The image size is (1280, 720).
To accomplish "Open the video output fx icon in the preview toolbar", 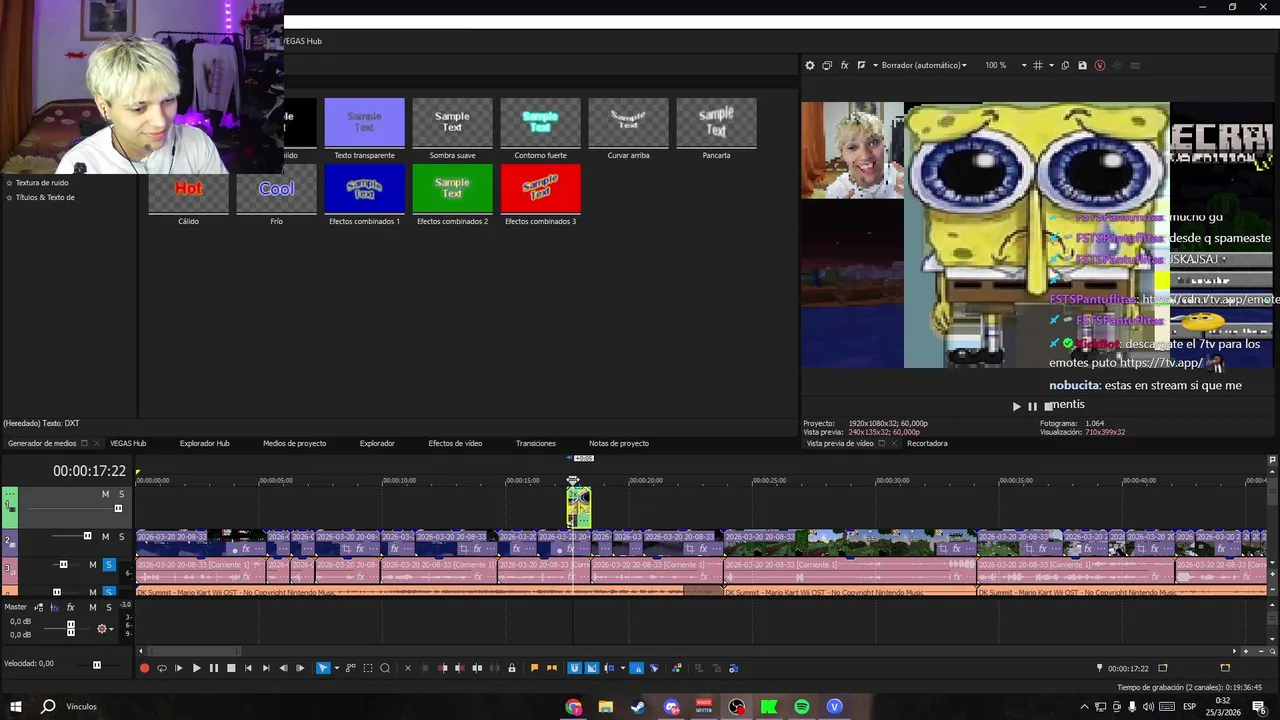I will (844, 65).
